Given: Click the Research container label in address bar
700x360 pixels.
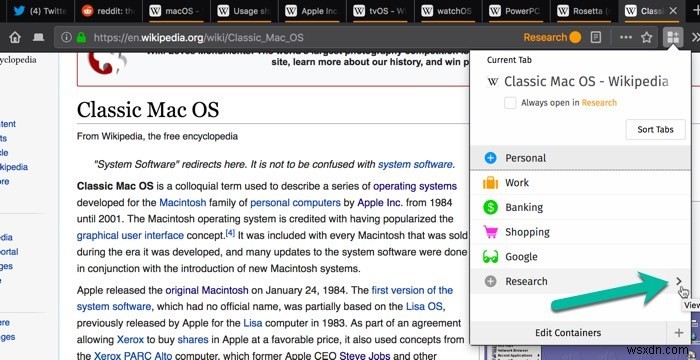Looking at the screenshot, I should click(x=552, y=38).
